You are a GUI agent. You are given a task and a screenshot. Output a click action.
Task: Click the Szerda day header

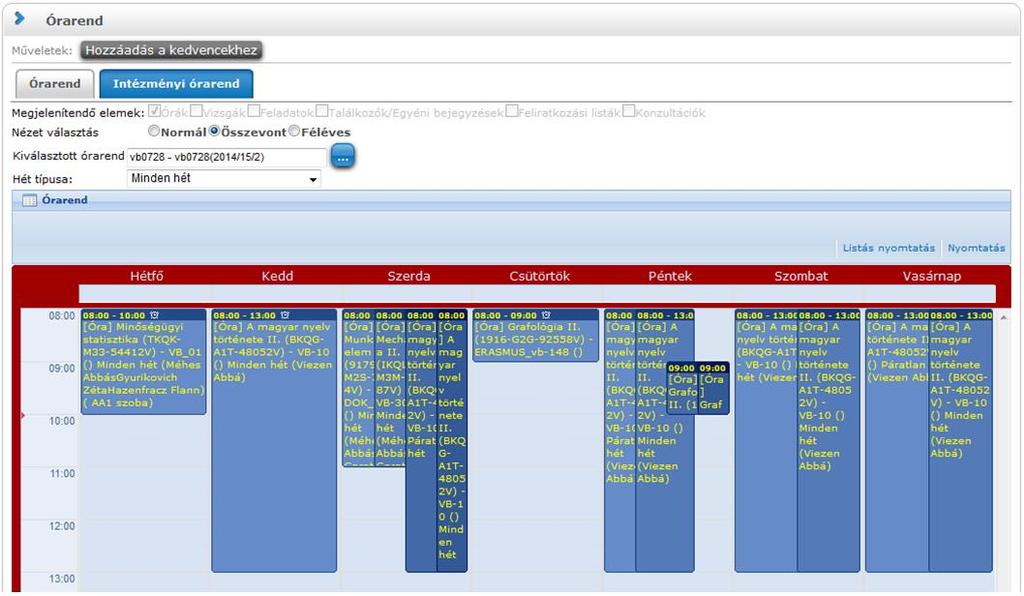pos(409,276)
